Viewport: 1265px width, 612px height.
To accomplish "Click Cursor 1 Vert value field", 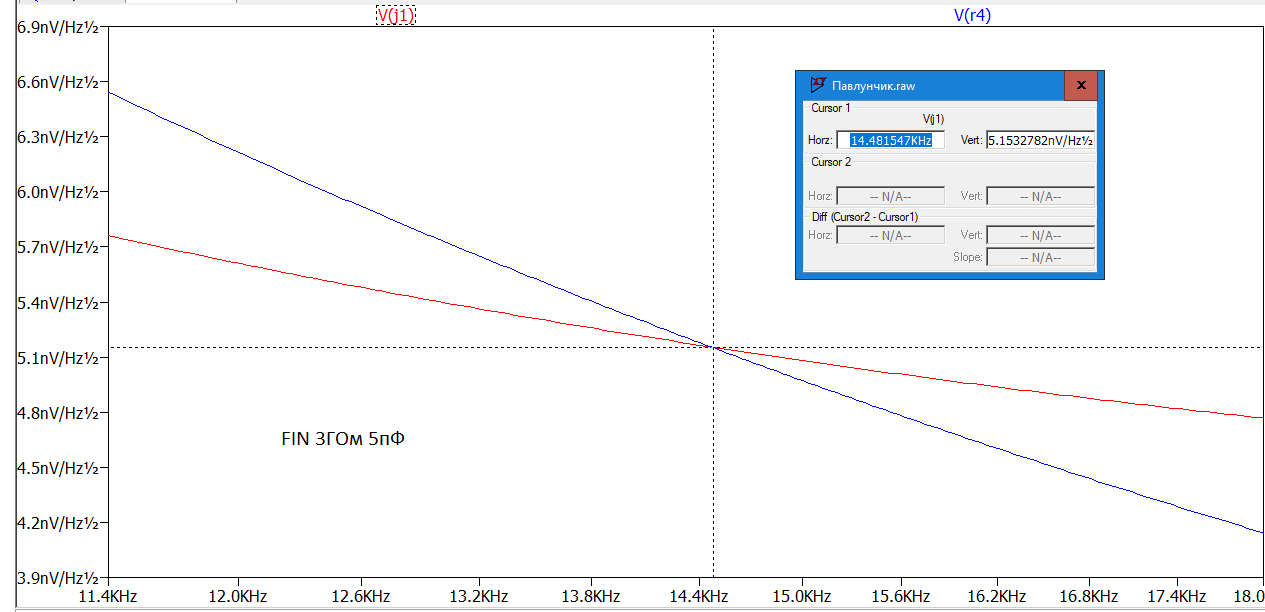I will (1040, 141).
